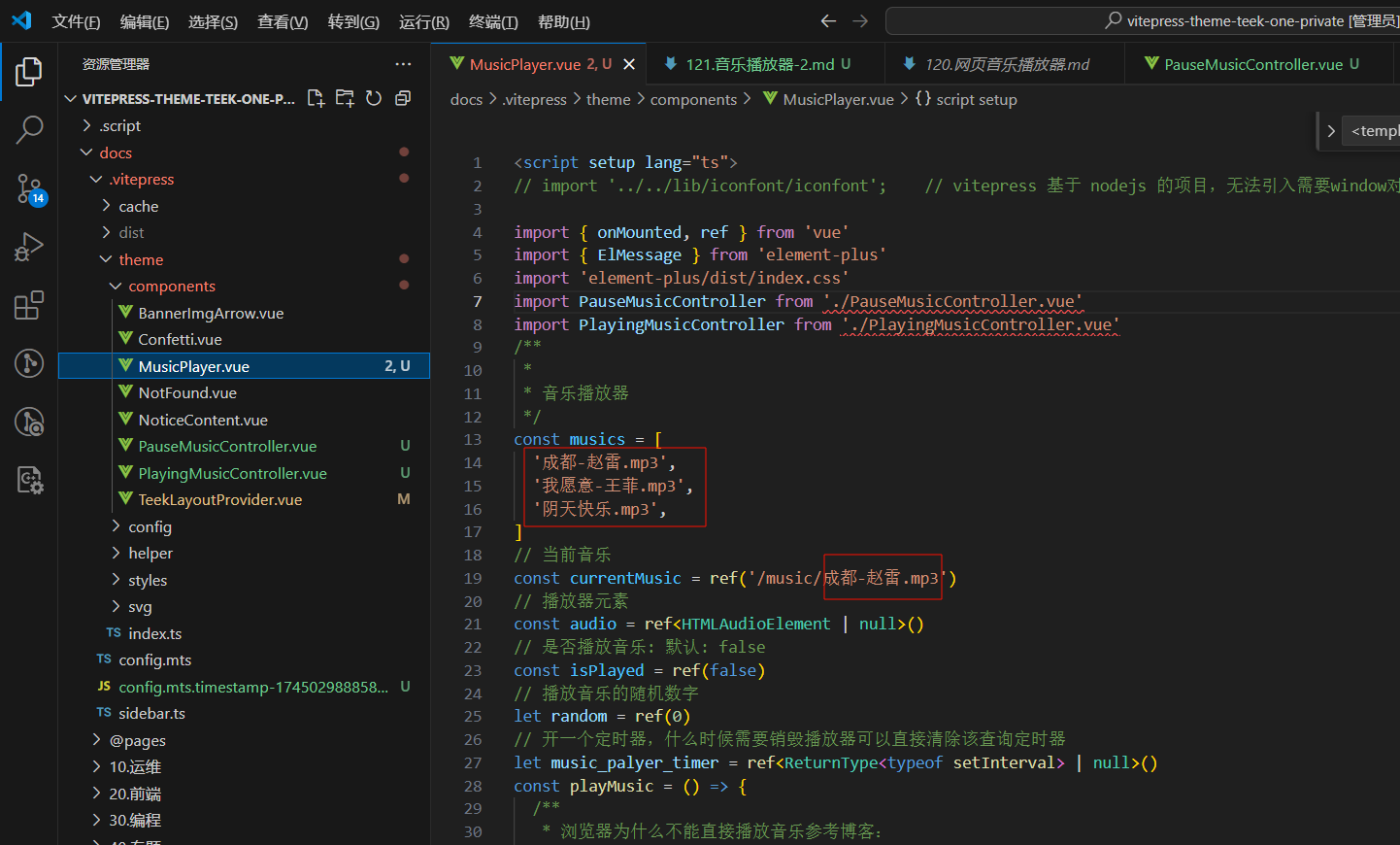
Task: Expand the helper folder
Action: 244,553
